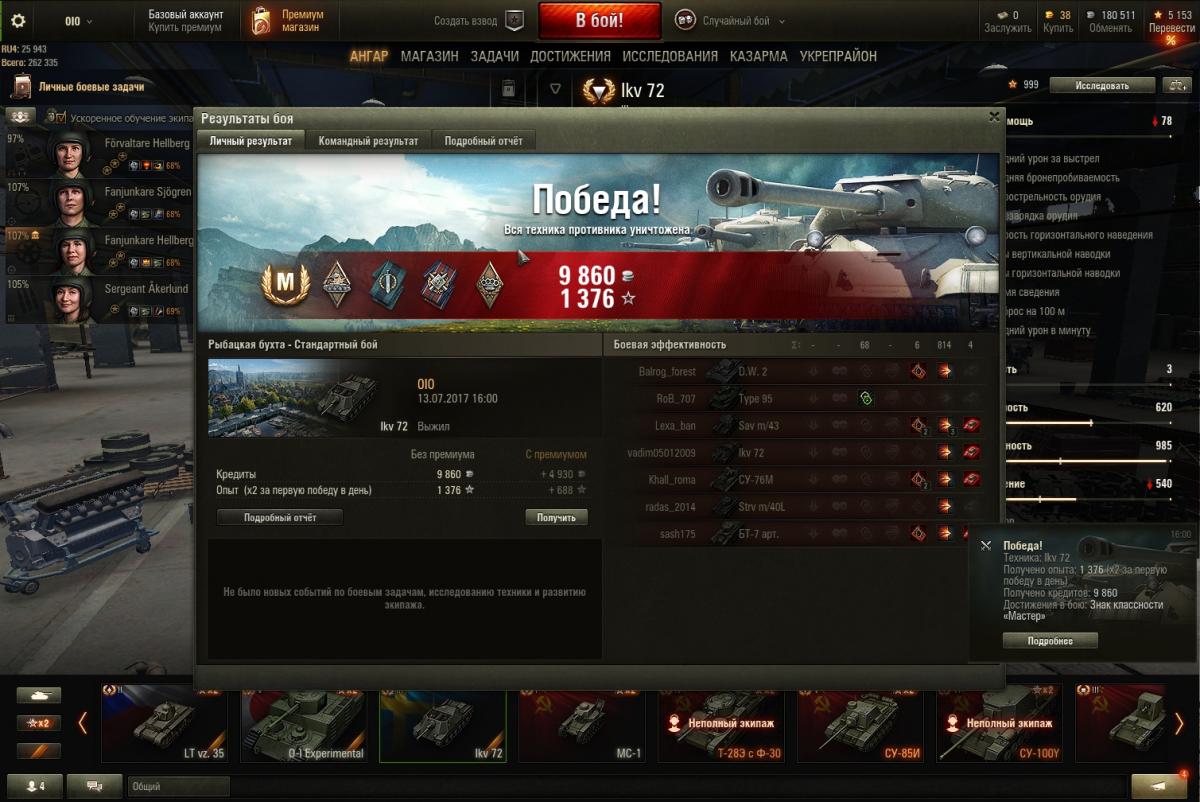Expand the Случайный бой battle mode dropdown
The image size is (1200, 802).
click(781, 21)
